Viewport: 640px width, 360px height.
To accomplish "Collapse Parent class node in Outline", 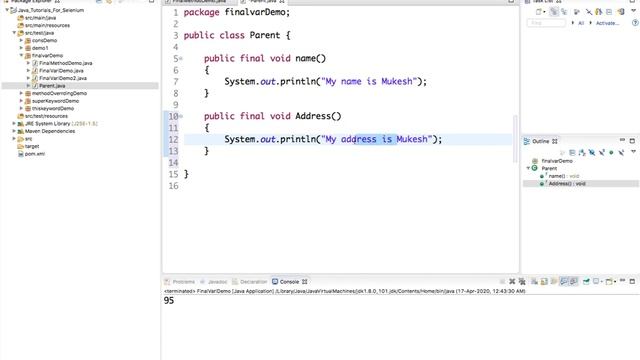I will click(x=528, y=168).
